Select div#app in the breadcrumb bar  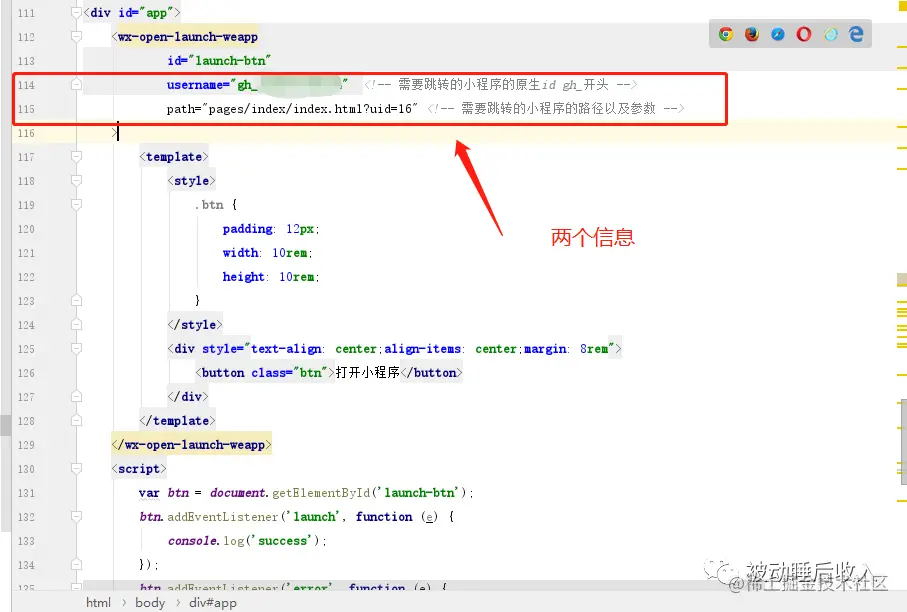point(213,603)
